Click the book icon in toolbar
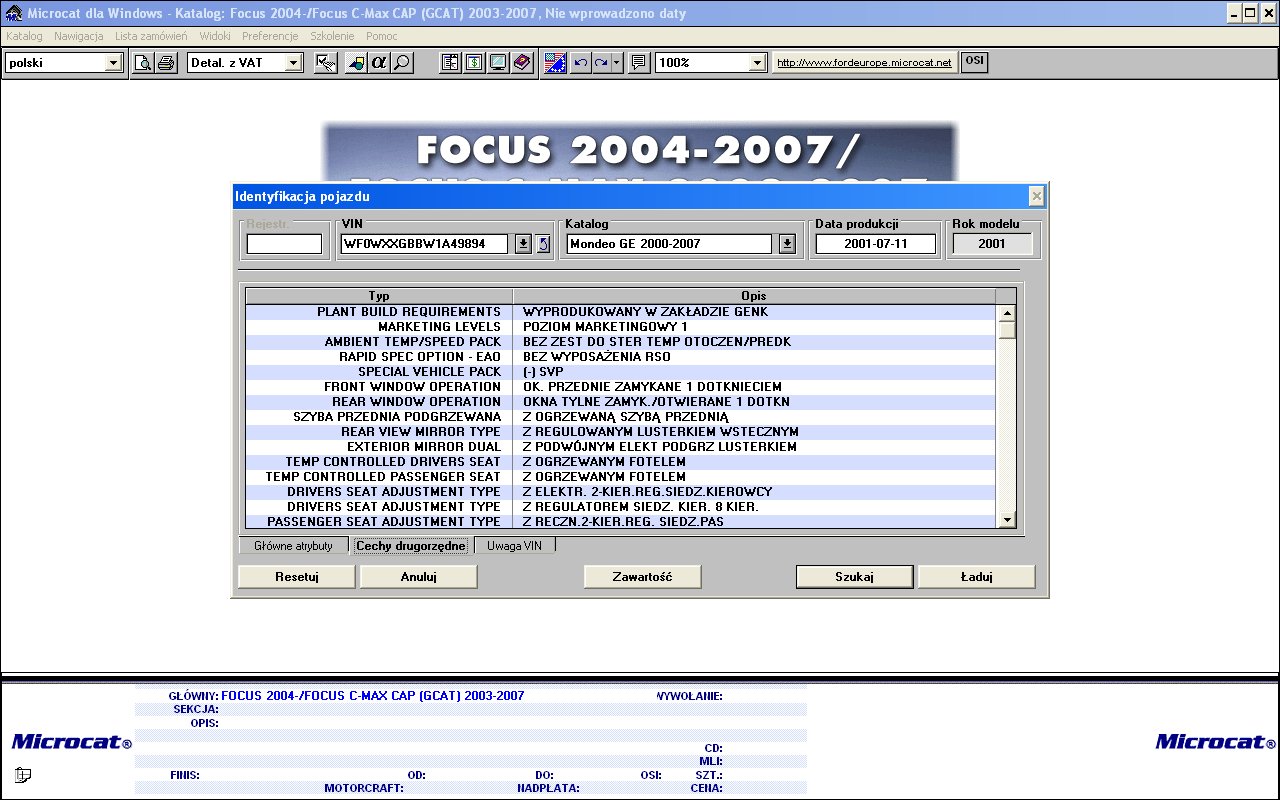This screenshot has height=800, width=1280. 521,63
